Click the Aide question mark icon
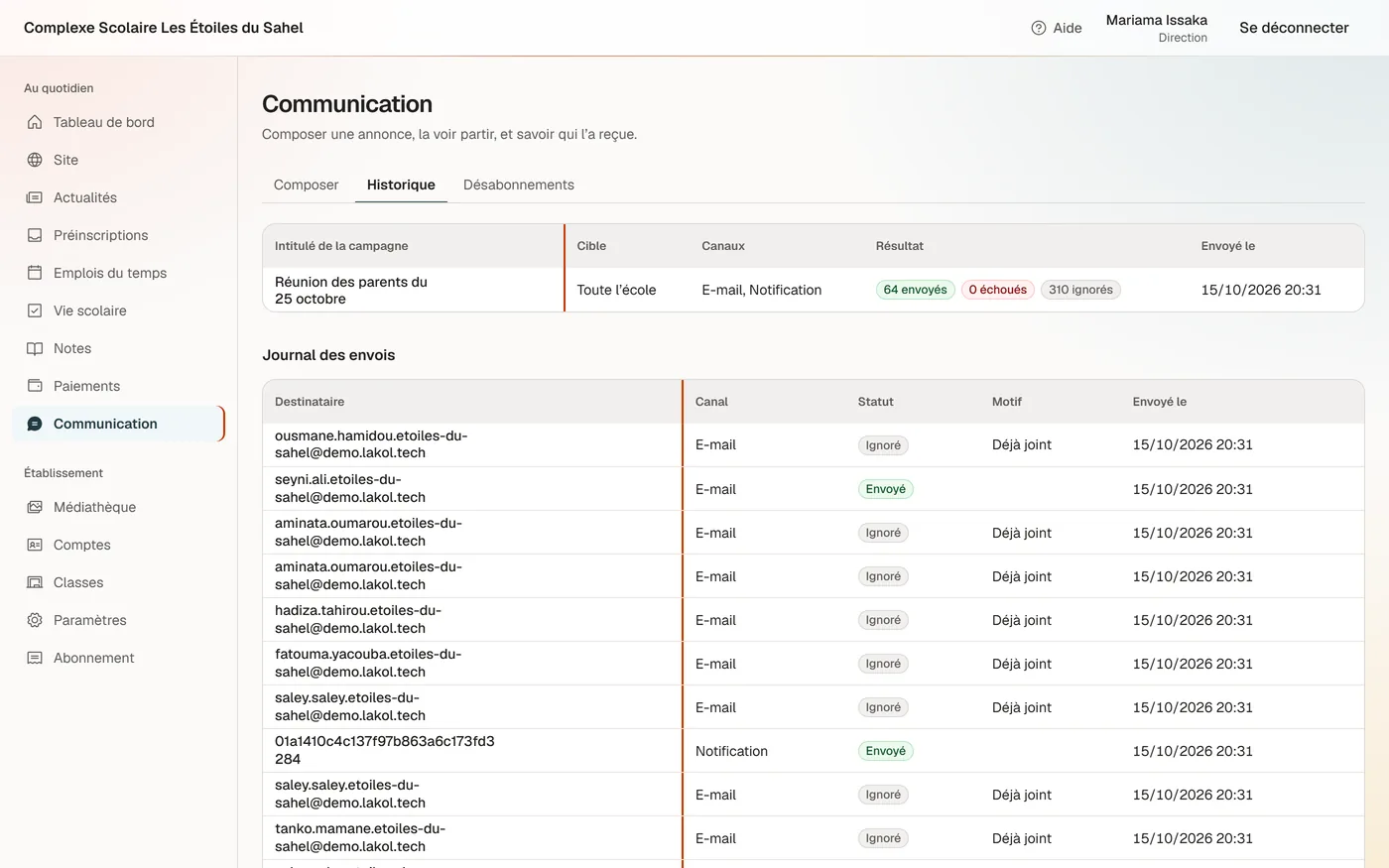This screenshot has height=868, width=1389. [1039, 28]
